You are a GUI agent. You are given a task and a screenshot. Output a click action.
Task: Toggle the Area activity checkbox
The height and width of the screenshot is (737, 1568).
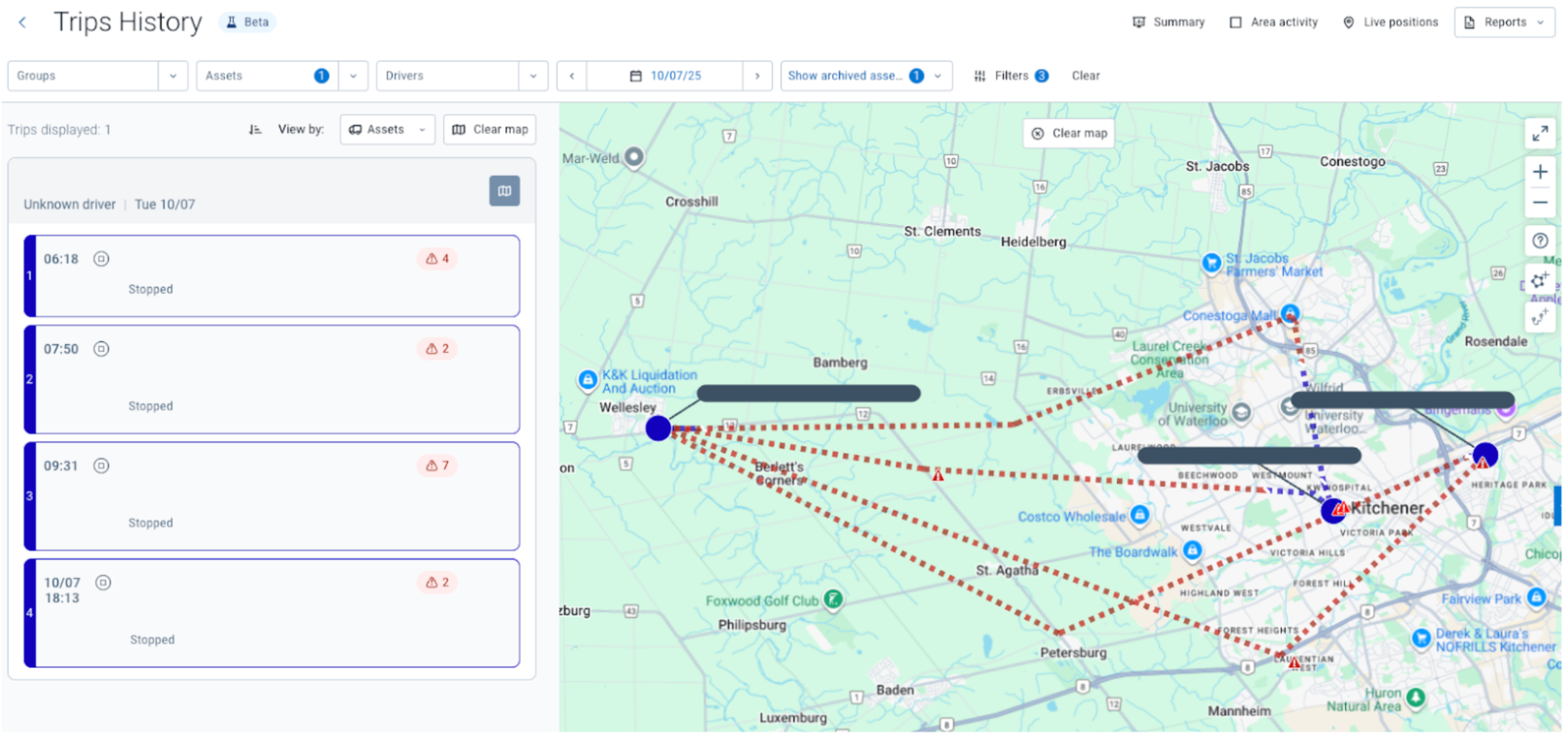coord(1235,23)
